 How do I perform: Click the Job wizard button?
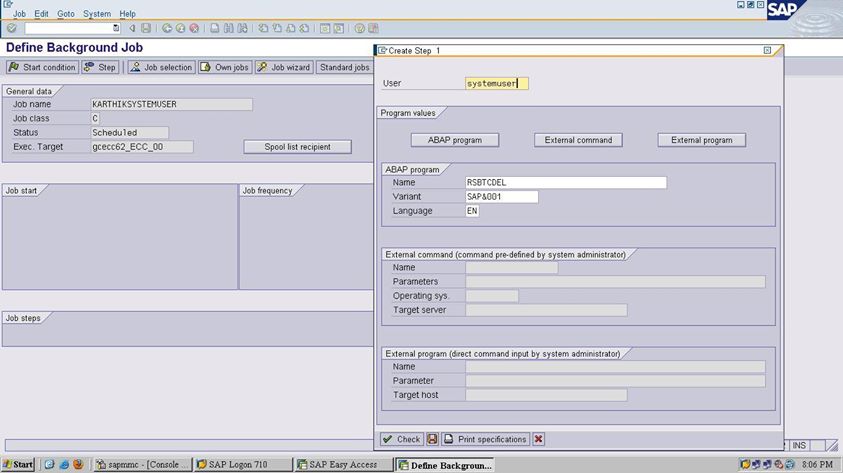point(284,67)
